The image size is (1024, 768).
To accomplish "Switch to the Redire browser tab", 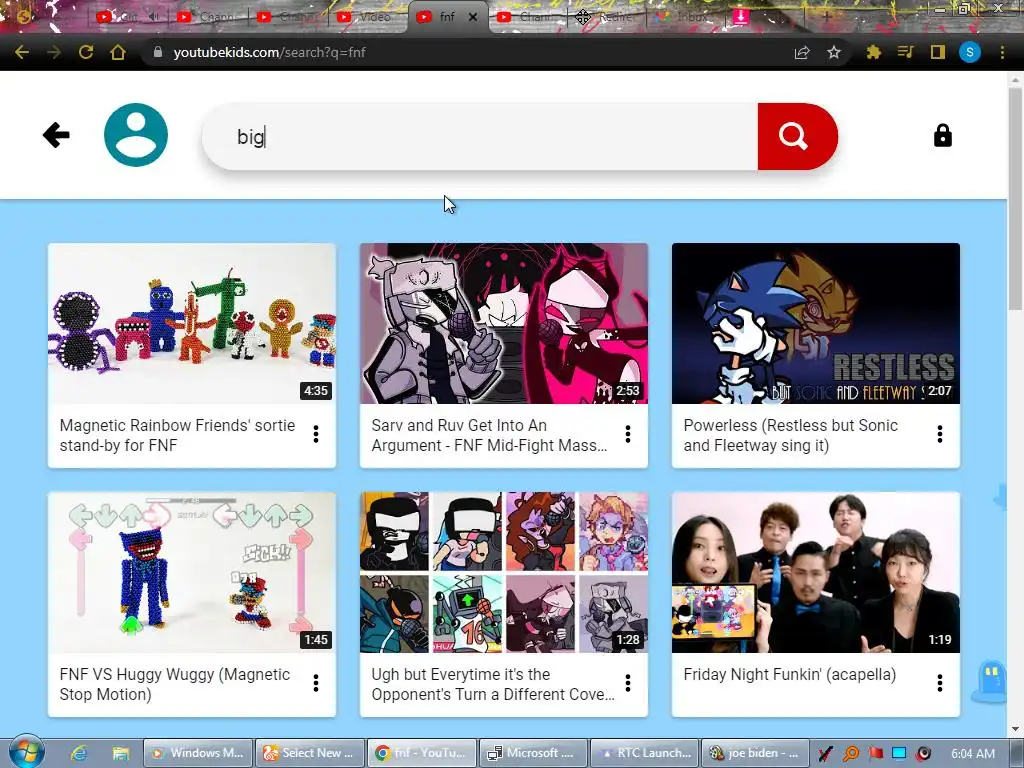I will [x=607, y=17].
